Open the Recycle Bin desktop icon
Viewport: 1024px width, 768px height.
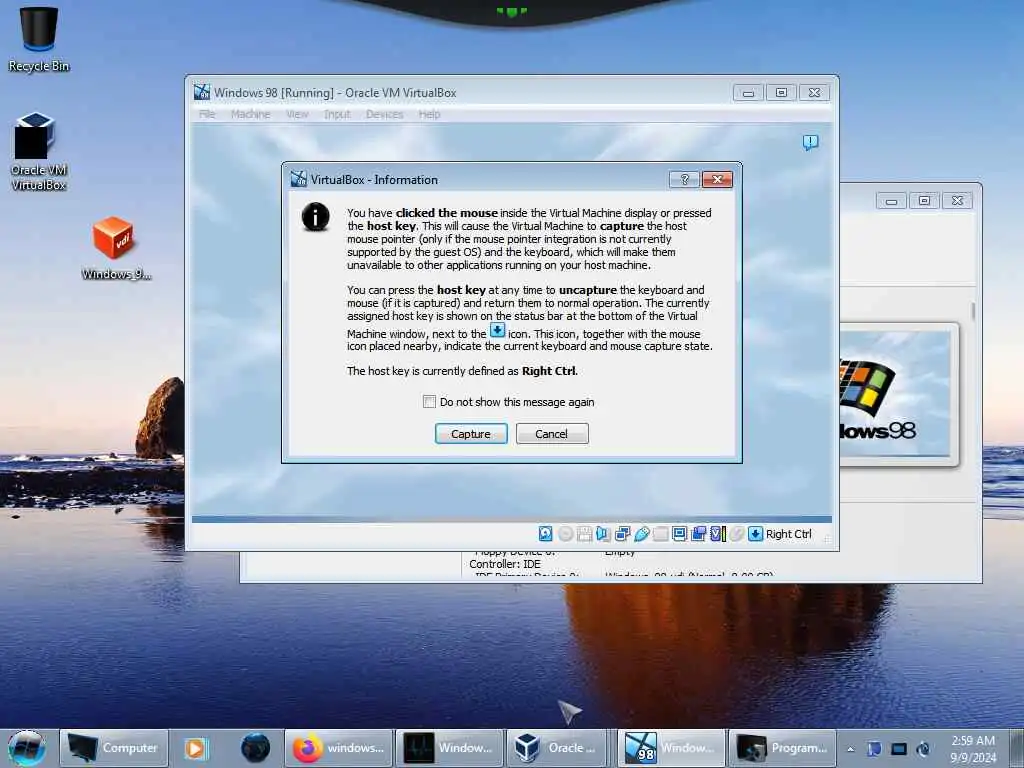pos(39,39)
